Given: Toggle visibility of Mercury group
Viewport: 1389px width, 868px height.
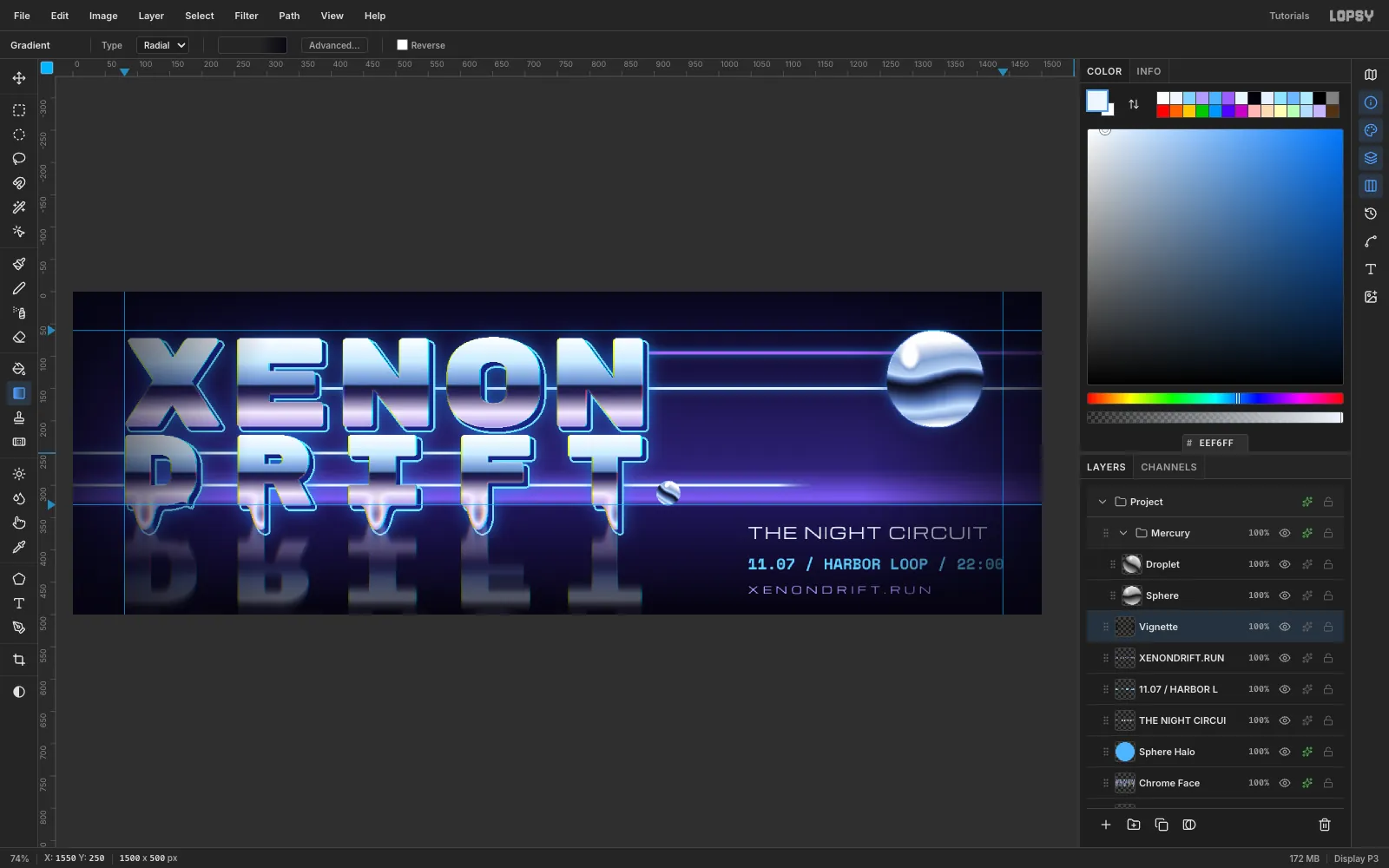Looking at the screenshot, I should 1285,533.
